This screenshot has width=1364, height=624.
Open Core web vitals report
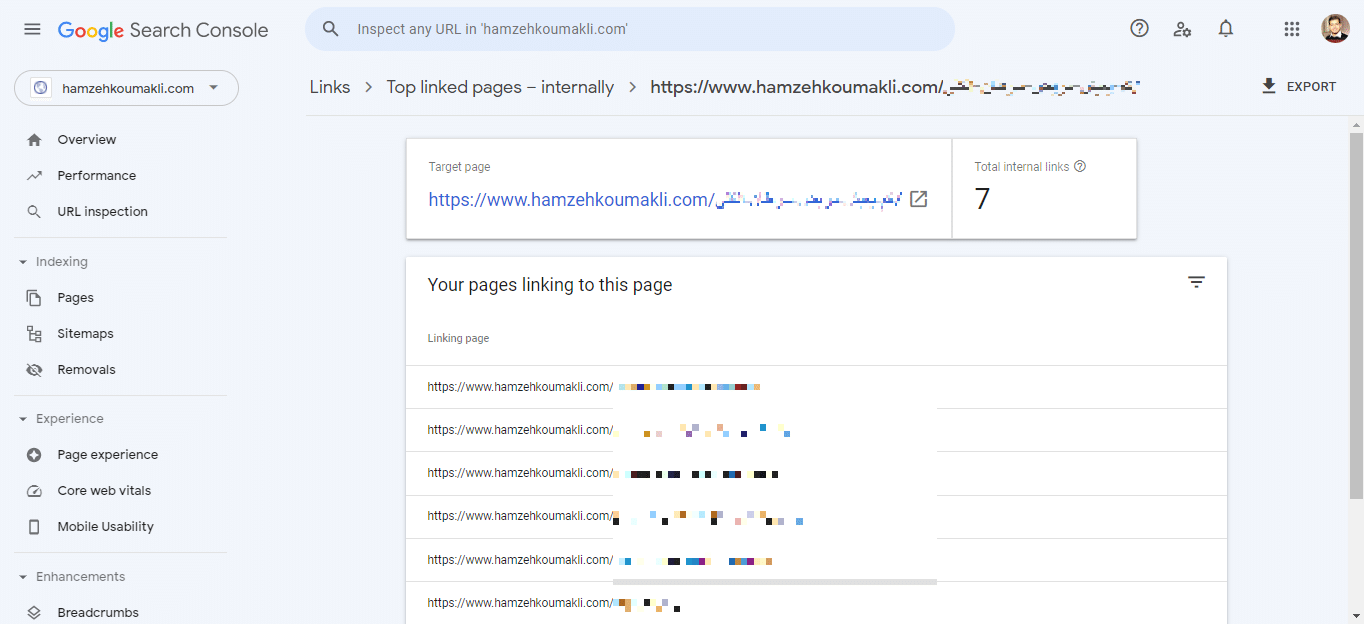pos(104,491)
